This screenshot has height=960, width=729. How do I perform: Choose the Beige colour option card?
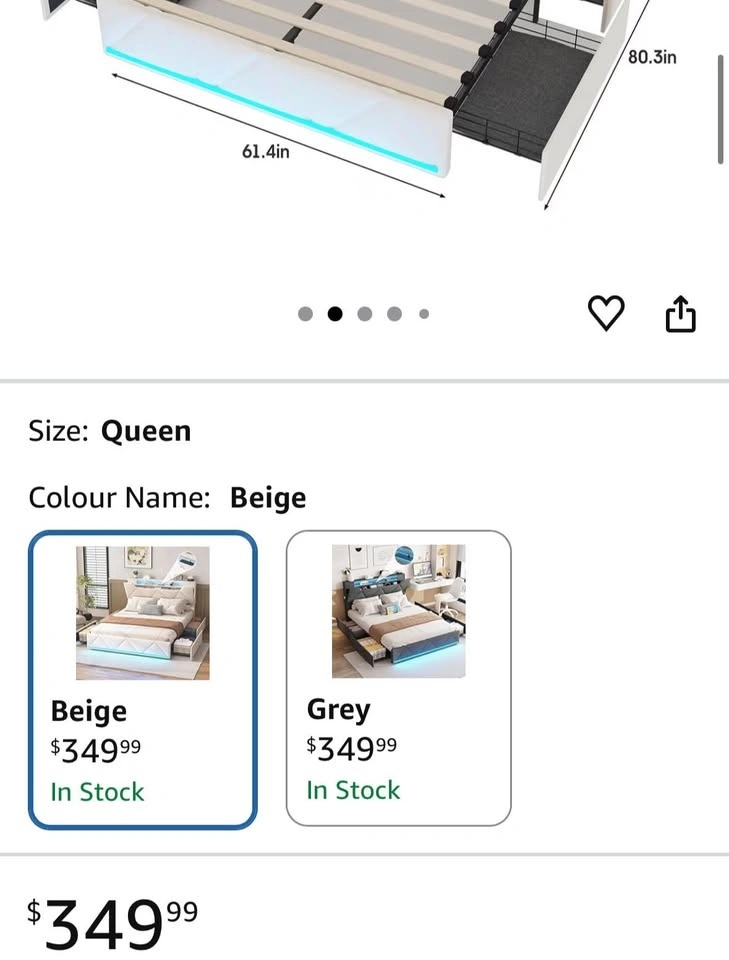(x=143, y=680)
